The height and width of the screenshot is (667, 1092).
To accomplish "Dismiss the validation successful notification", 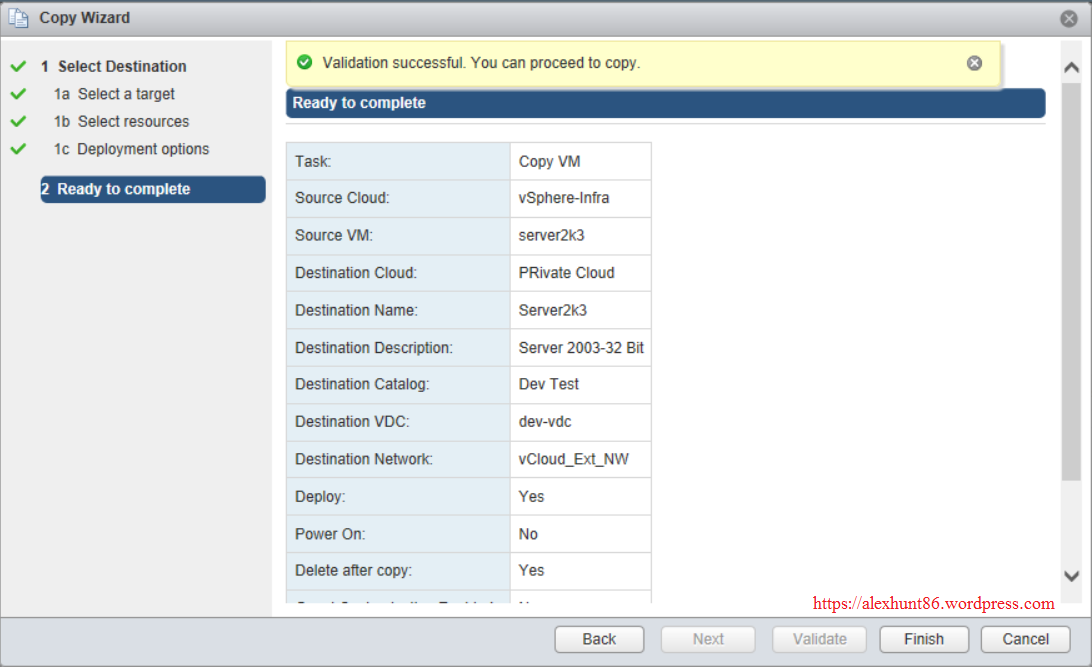I will click(x=974, y=63).
